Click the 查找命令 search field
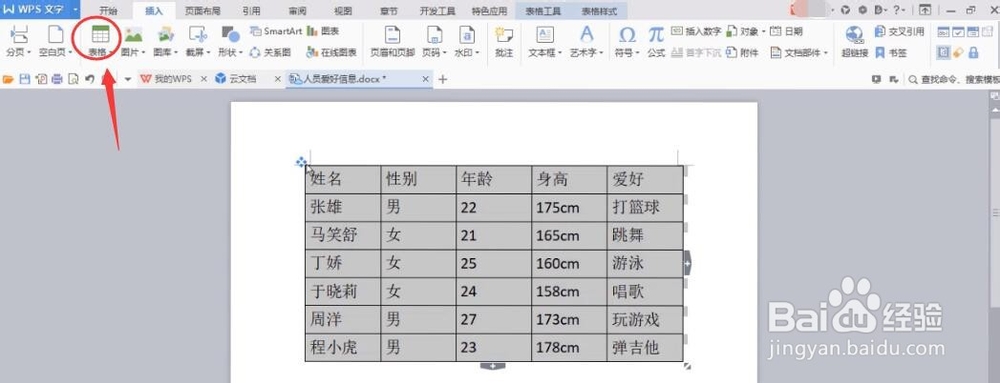1000x383 pixels. pos(953,79)
